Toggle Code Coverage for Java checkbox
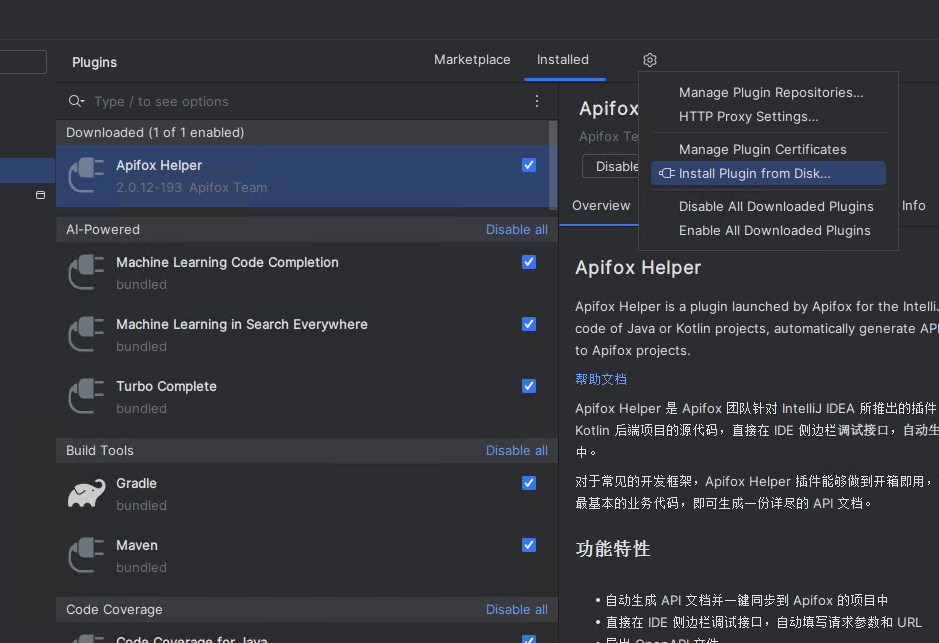 tap(529, 639)
